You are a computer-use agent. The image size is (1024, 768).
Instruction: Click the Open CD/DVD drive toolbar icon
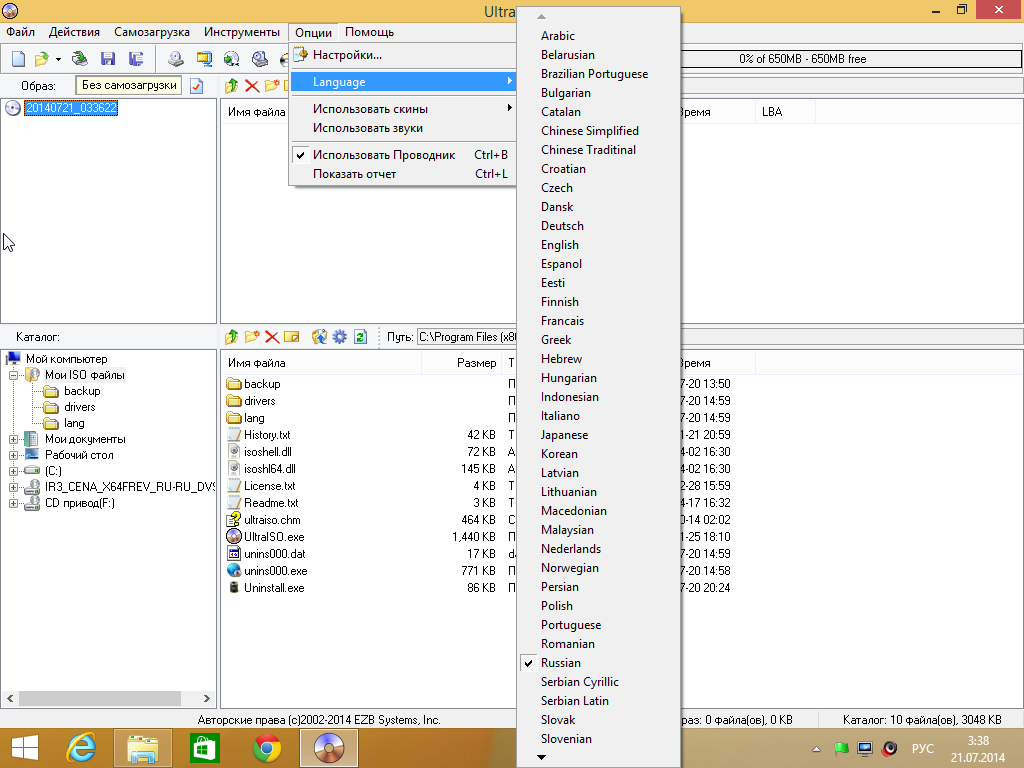coord(80,59)
